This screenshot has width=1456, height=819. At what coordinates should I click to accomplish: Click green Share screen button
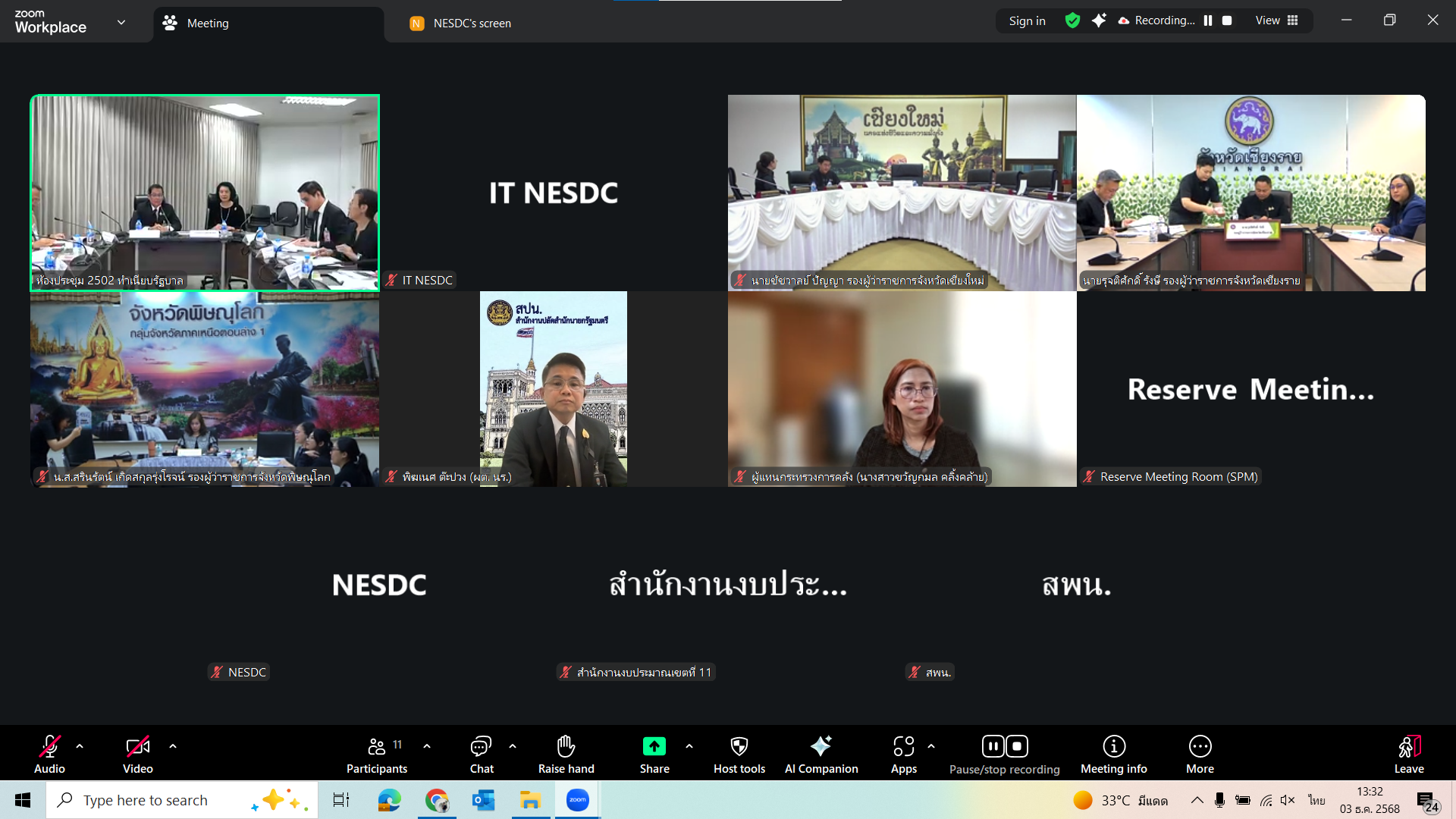pyautogui.click(x=654, y=747)
